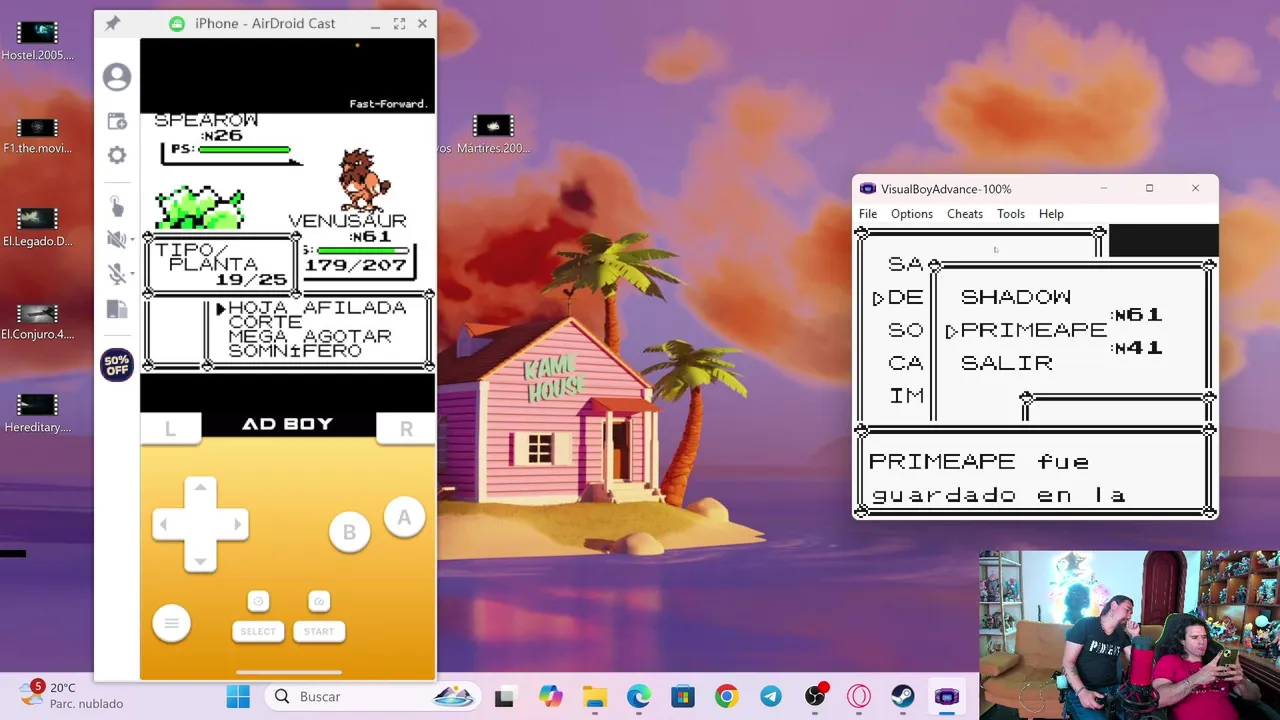Open the El.Conjuro.4 video file on desktop
This screenshot has width=1280, height=720.
[37, 320]
